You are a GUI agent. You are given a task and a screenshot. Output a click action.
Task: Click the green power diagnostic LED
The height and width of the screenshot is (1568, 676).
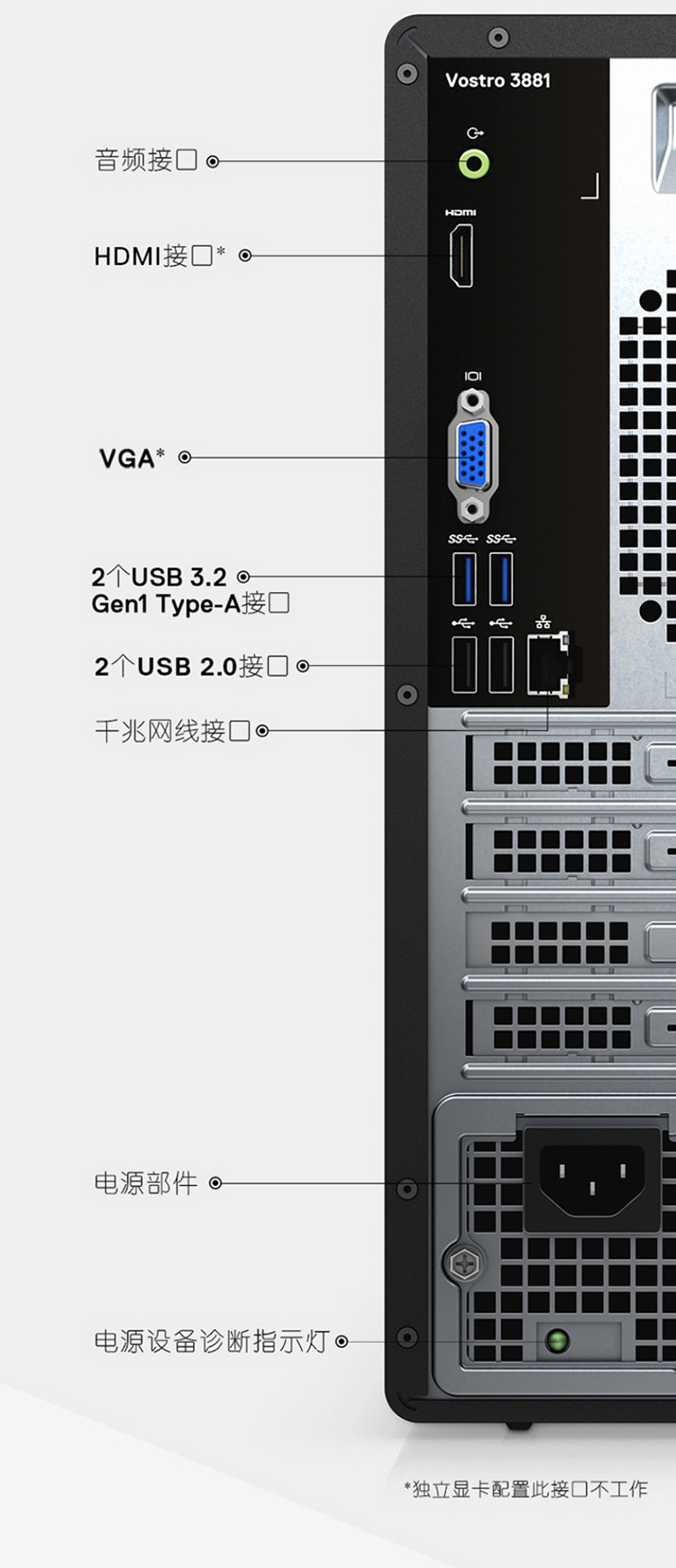(558, 1341)
